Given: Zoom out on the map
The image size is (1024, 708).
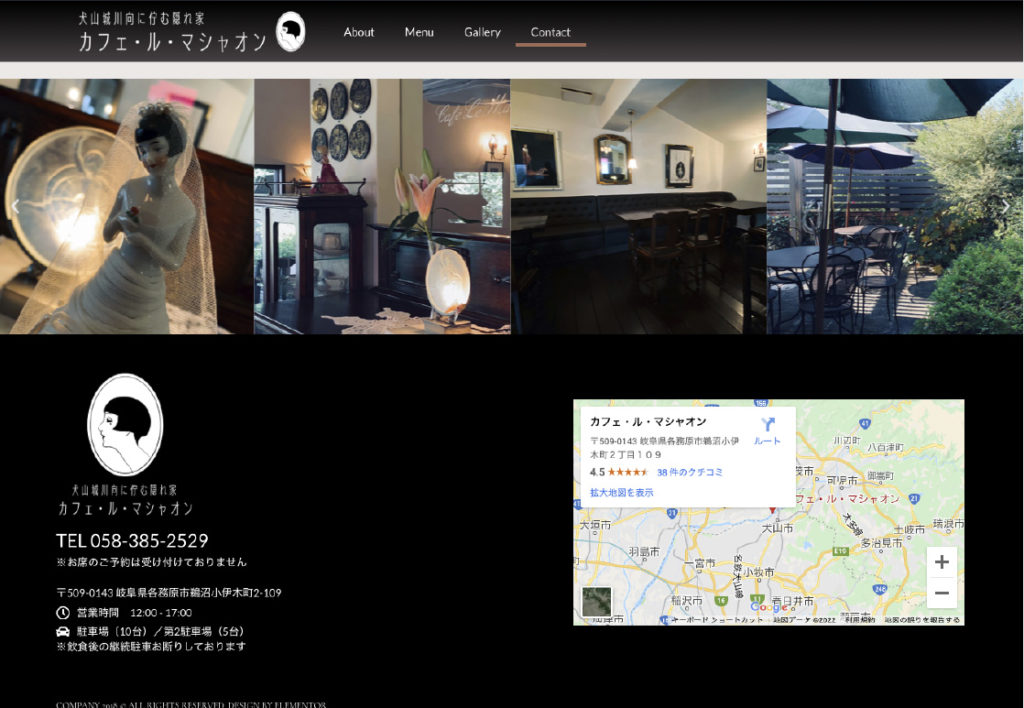Looking at the screenshot, I should coord(941,593).
